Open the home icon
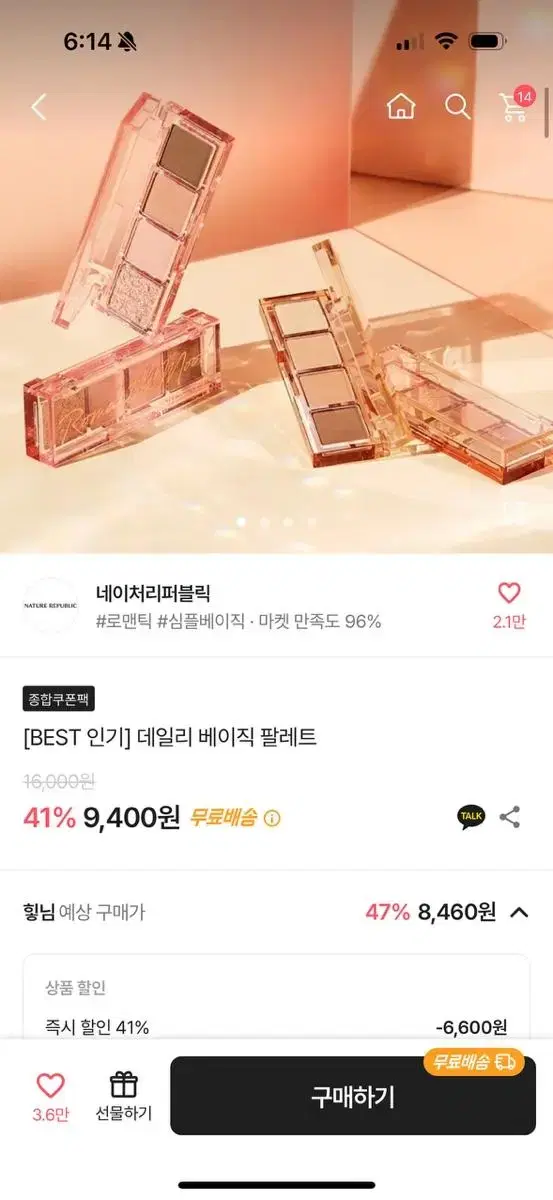553x1200 pixels. tap(401, 106)
